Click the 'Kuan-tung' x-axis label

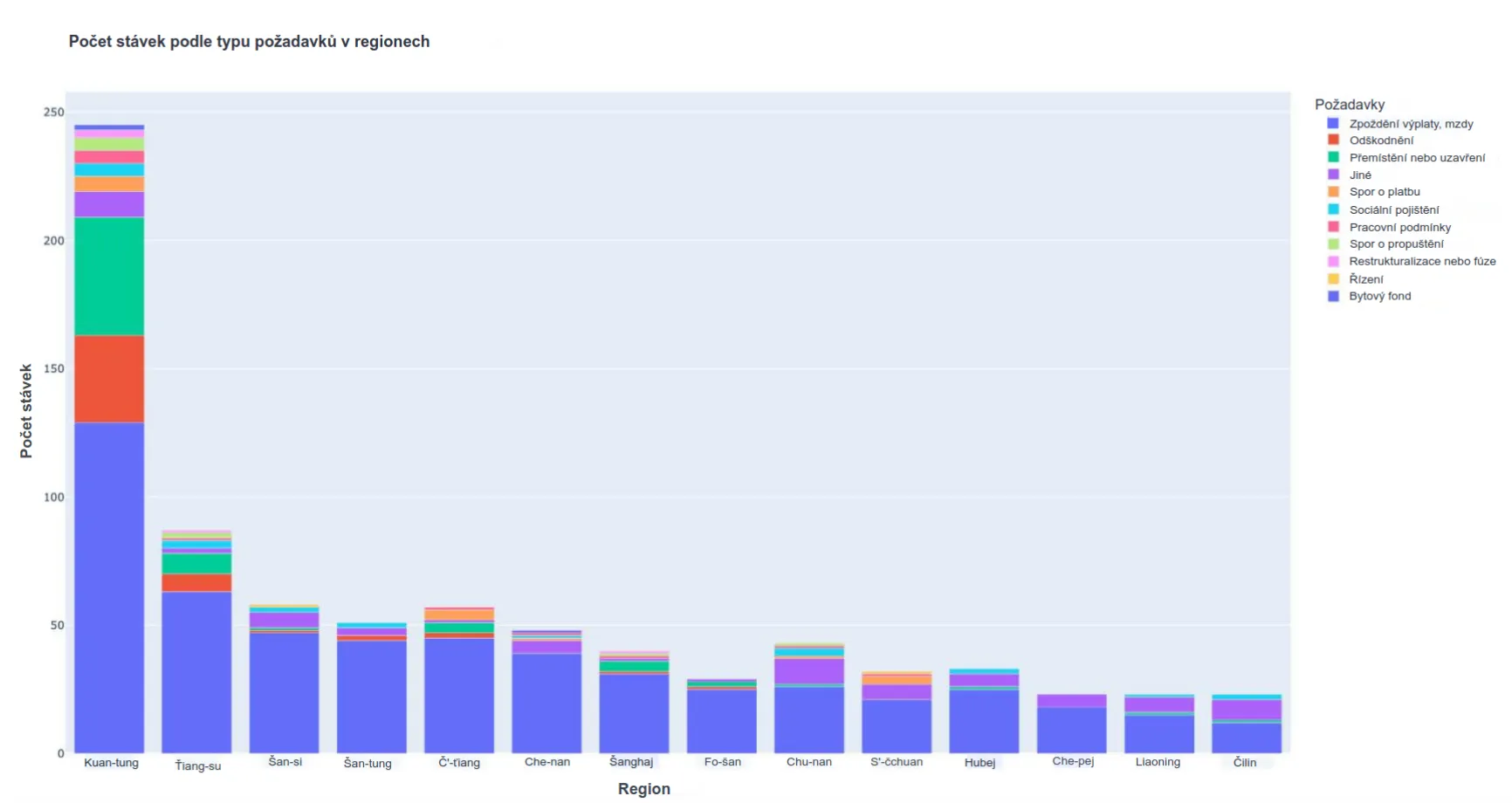coord(111,763)
